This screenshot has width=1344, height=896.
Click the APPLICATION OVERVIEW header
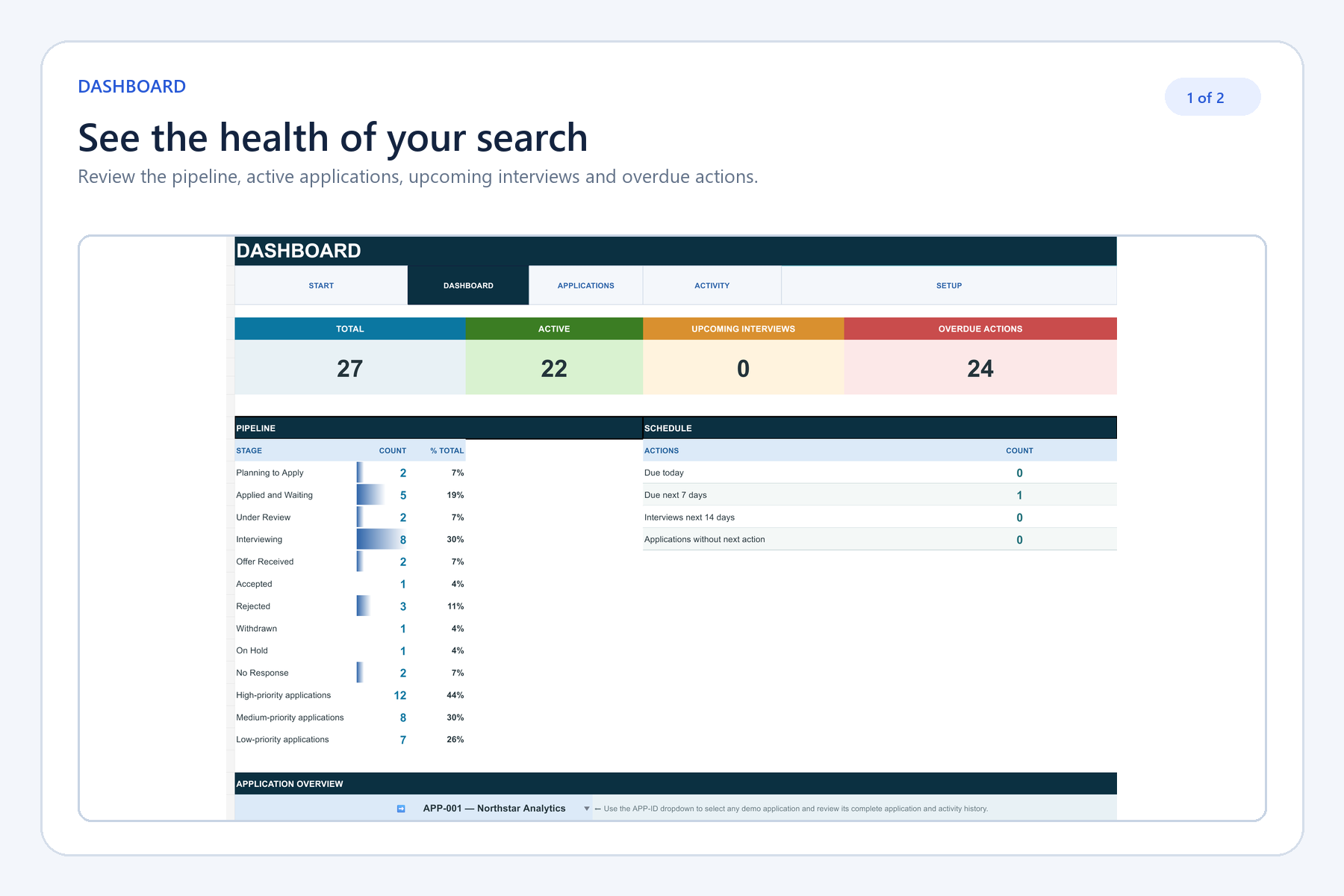676,783
